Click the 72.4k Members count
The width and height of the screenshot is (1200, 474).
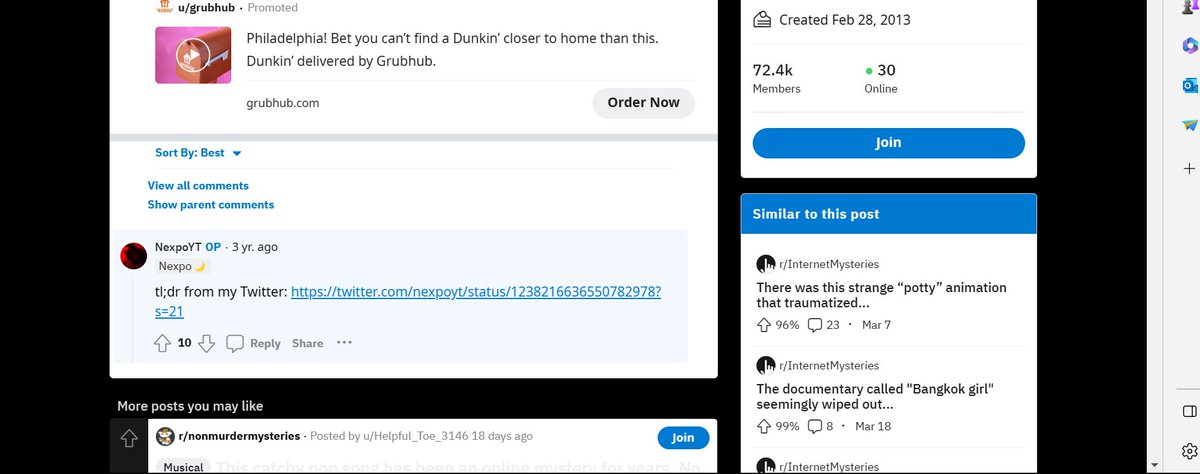coord(776,78)
